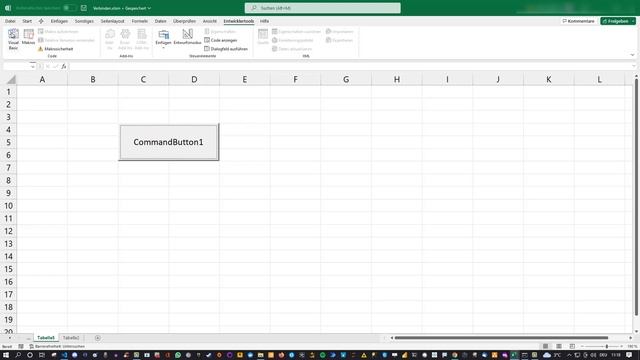Switch to the Überprüfen tab

184,21
